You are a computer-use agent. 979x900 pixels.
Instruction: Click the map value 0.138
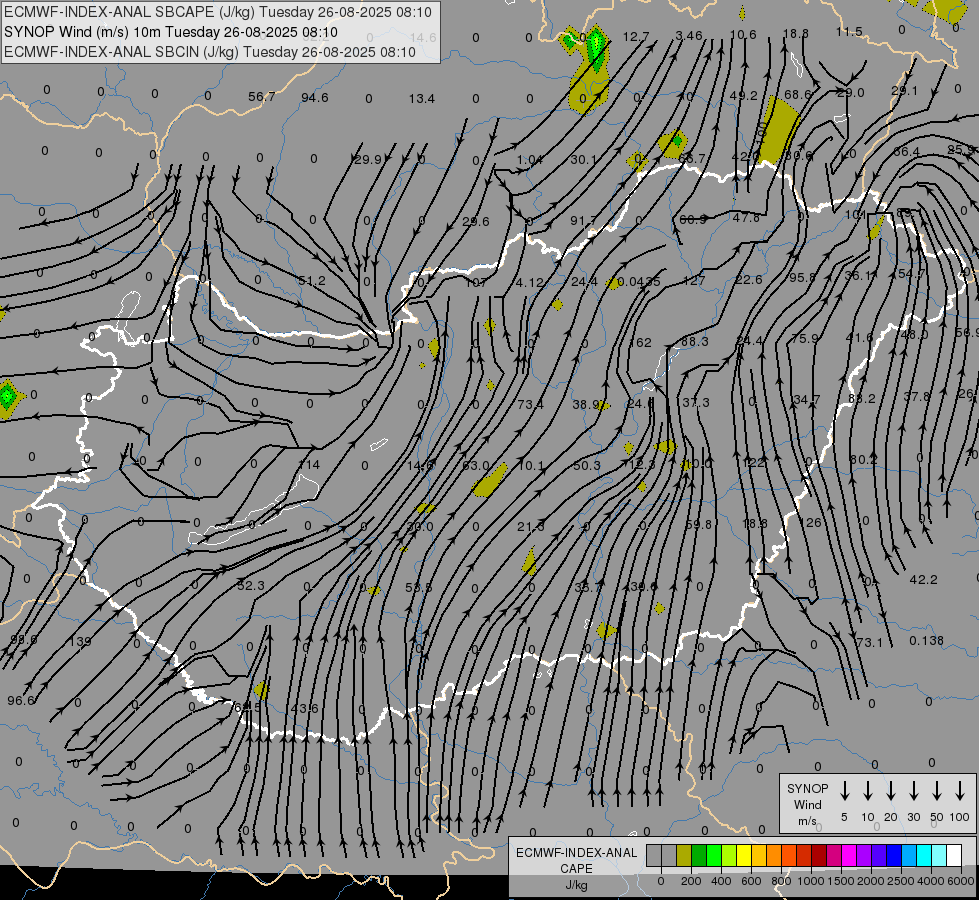click(x=927, y=641)
